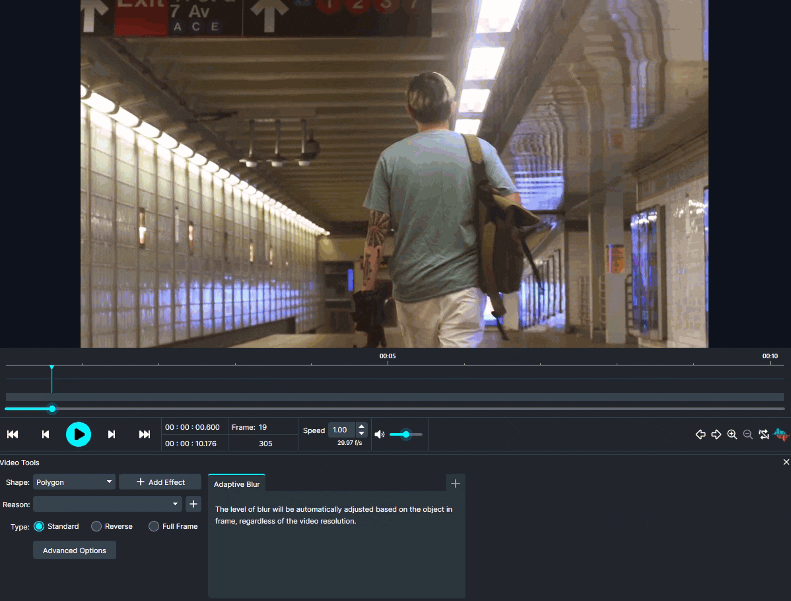
Task: Click the volume slider handle
Action: [x=406, y=434]
